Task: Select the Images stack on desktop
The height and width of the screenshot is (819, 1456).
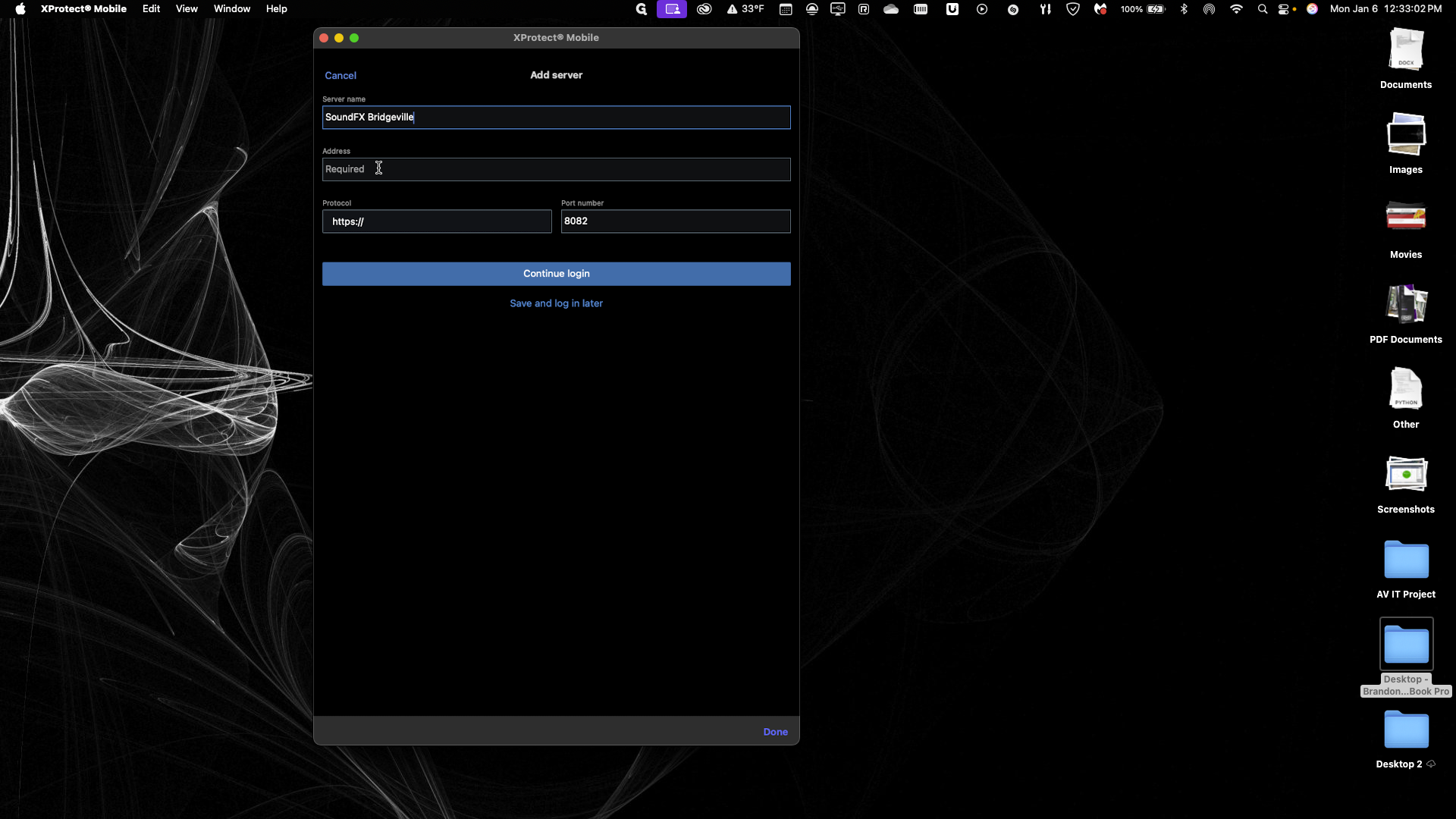Action: [x=1406, y=144]
